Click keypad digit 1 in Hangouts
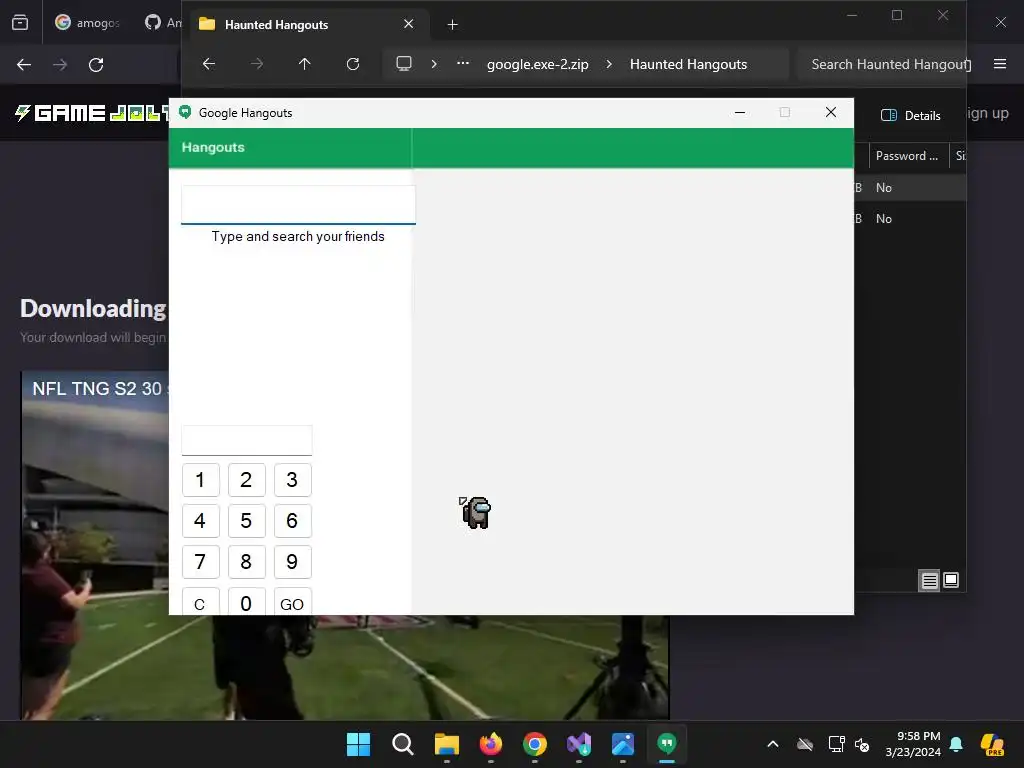The image size is (1024, 768). click(200, 480)
